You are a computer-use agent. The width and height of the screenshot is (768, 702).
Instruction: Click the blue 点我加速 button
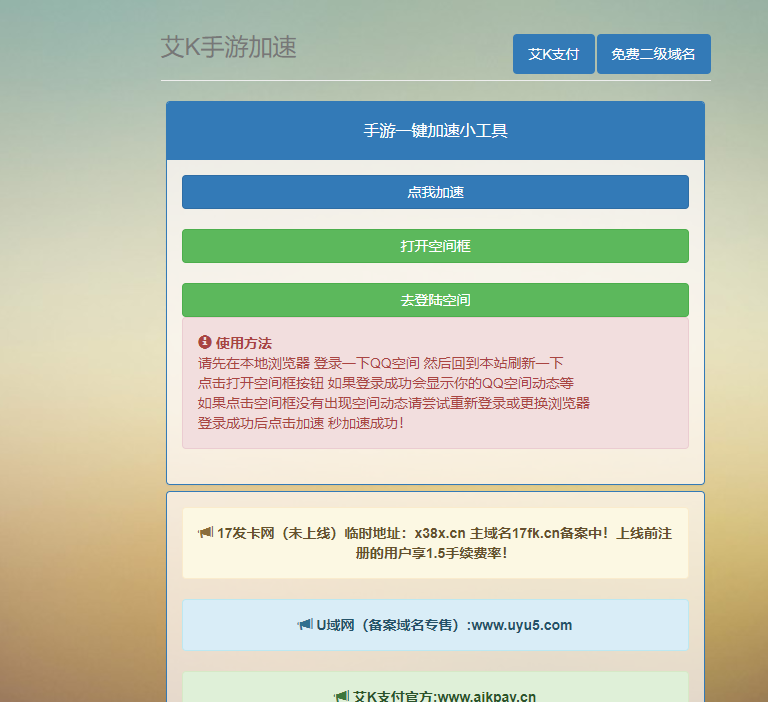[435, 192]
